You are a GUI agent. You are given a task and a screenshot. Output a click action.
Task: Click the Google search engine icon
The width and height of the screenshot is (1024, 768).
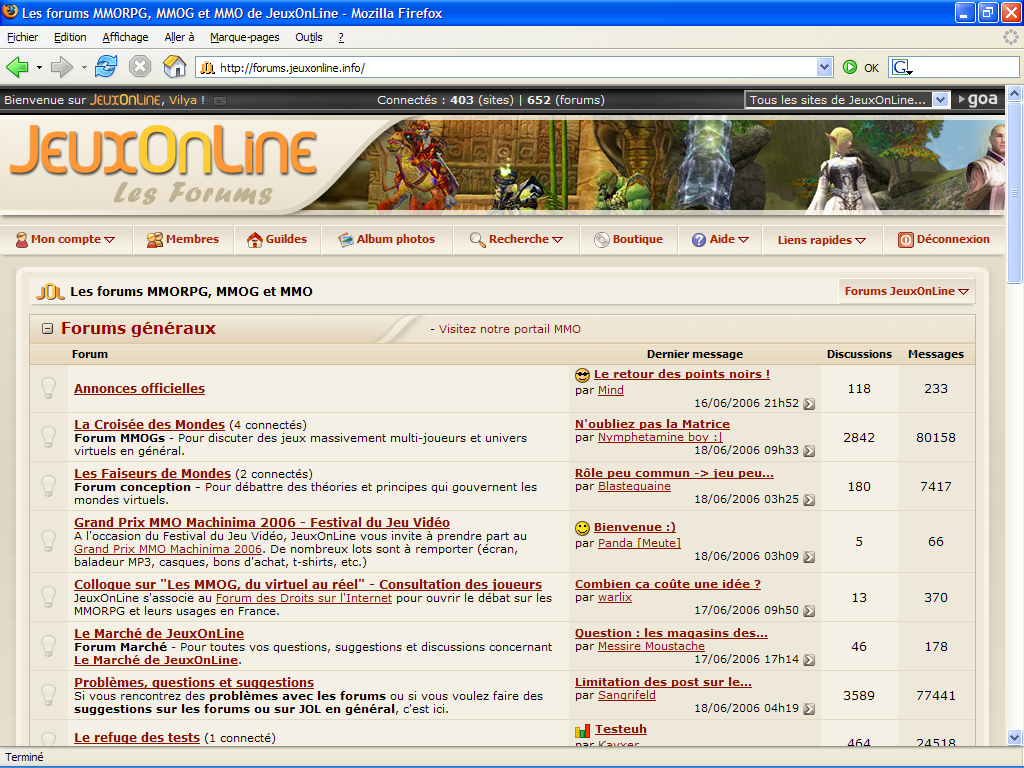point(901,67)
